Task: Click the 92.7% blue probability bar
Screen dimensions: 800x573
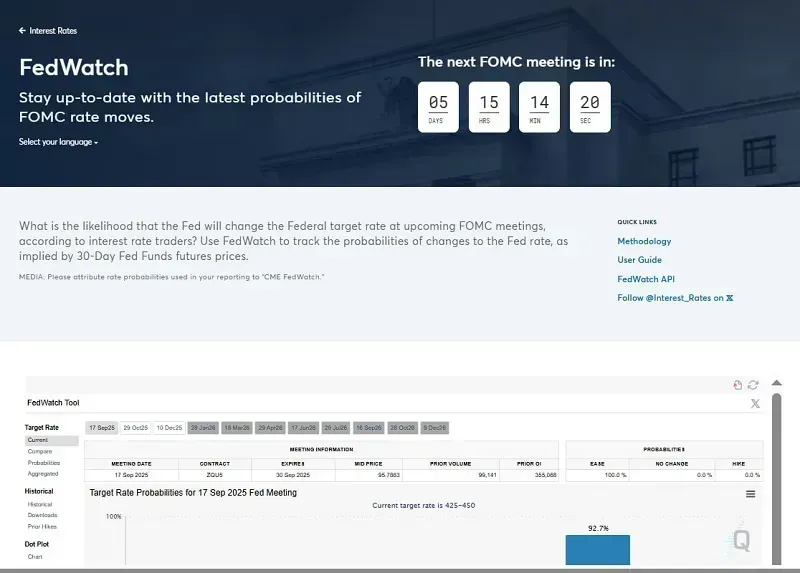Action: point(598,549)
